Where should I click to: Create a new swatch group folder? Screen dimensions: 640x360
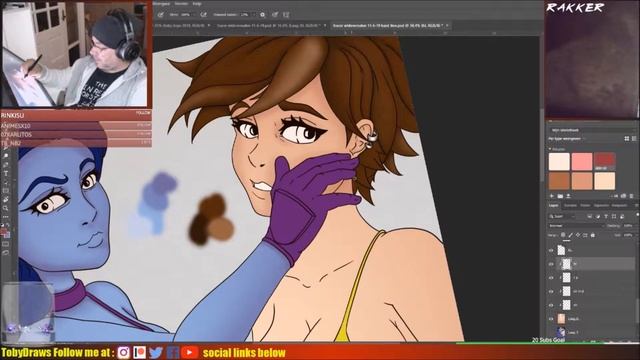click(x=560, y=196)
